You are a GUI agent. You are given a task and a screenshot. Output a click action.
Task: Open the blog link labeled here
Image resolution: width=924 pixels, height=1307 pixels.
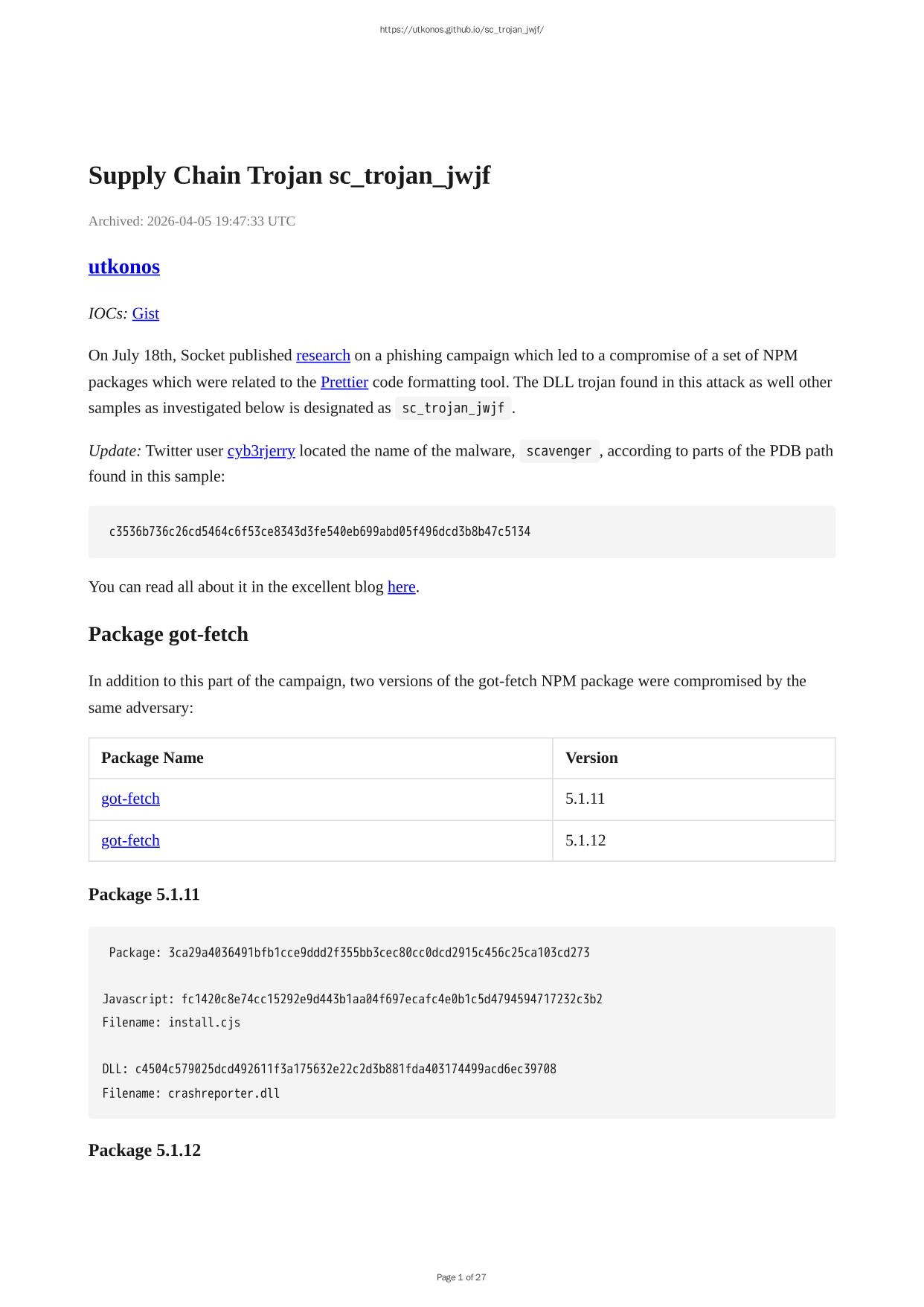tap(401, 587)
